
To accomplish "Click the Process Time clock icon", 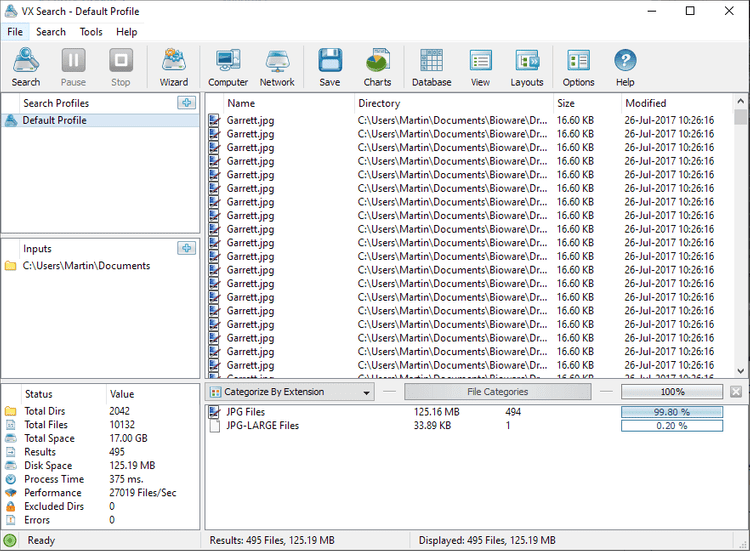I will click(x=11, y=479).
